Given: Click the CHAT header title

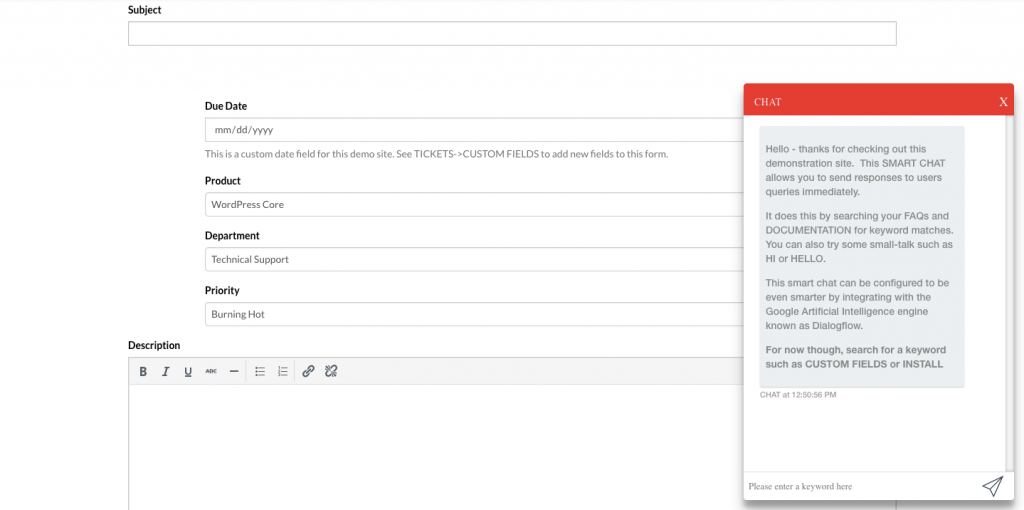Looking at the screenshot, I should [x=767, y=102].
